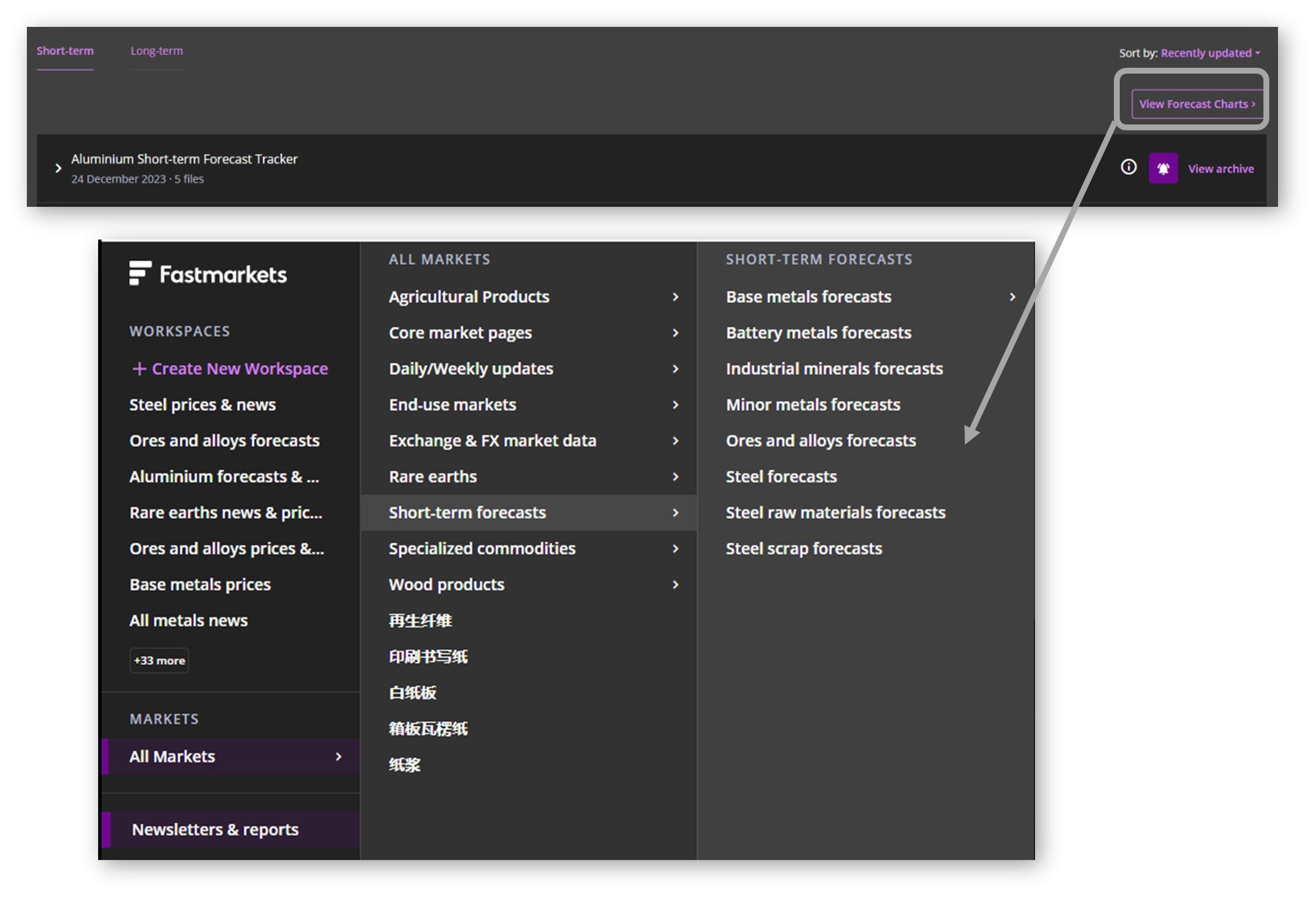Select the 纸浆 market
Image resolution: width=1316 pixels, height=898 pixels.
click(x=404, y=765)
